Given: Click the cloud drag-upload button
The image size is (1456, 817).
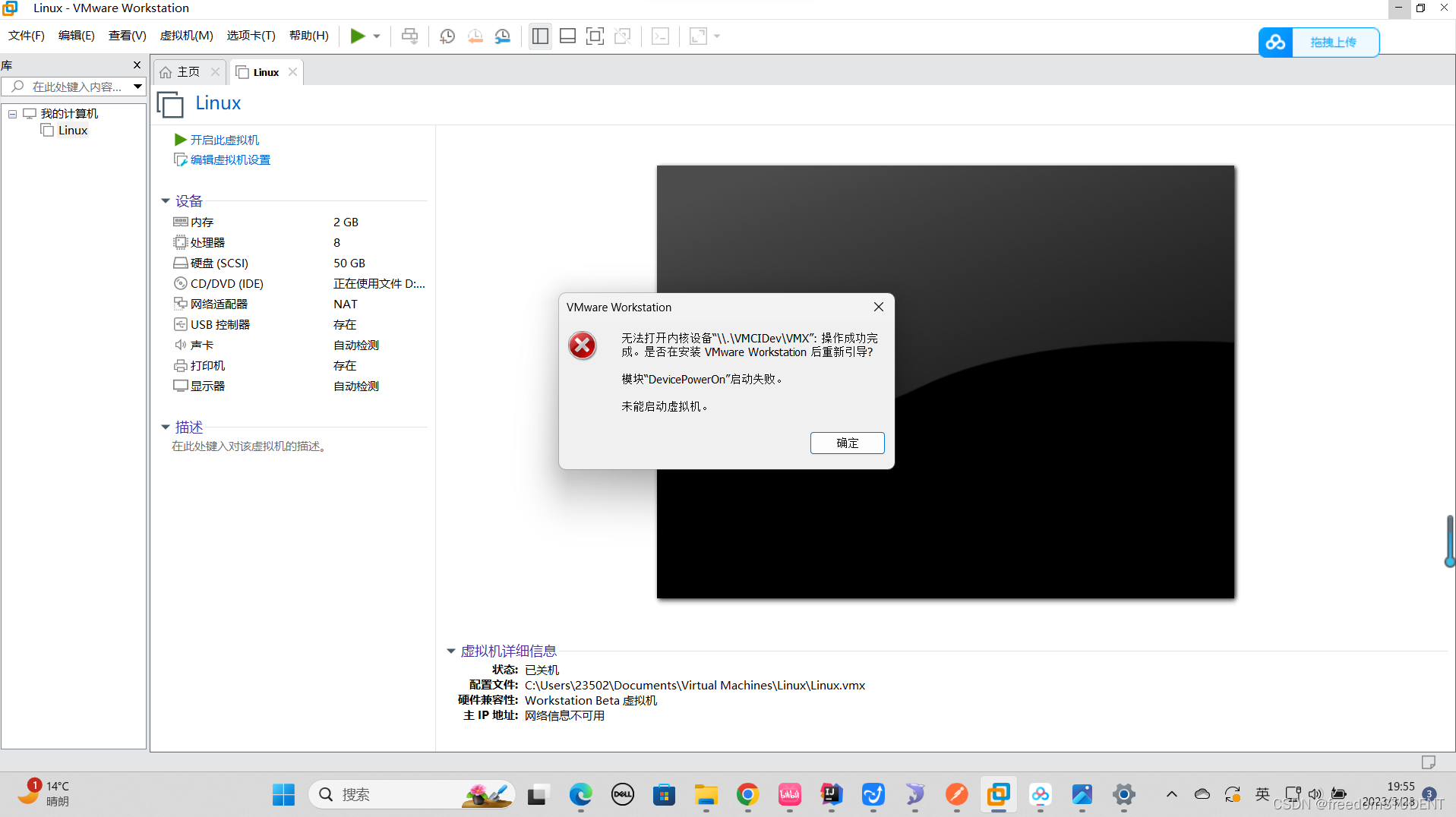Looking at the screenshot, I should tap(1319, 43).
